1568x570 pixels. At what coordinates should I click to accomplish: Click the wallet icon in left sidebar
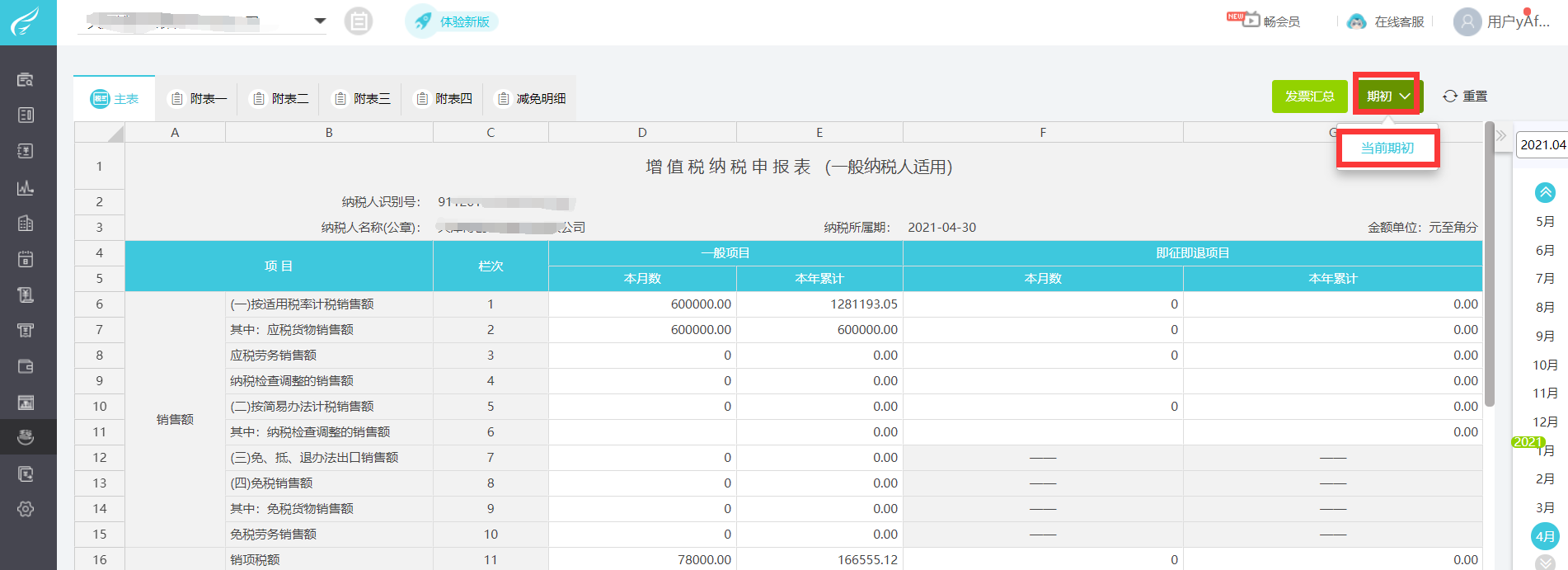pos(26,366)
